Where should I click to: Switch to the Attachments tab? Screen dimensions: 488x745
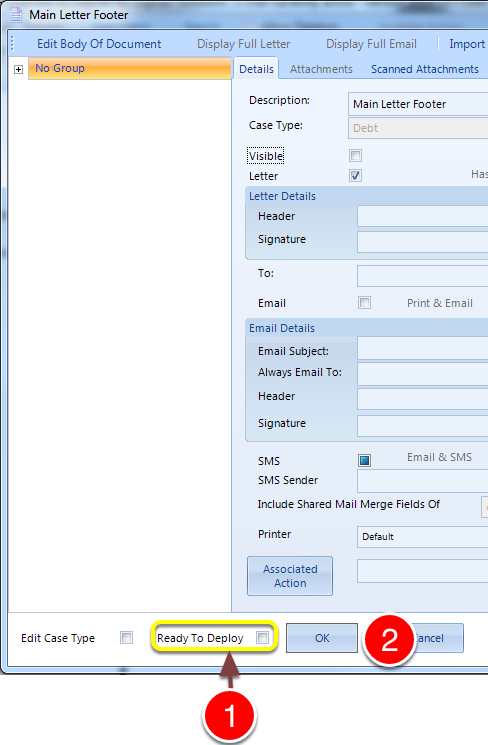[321, 69]
